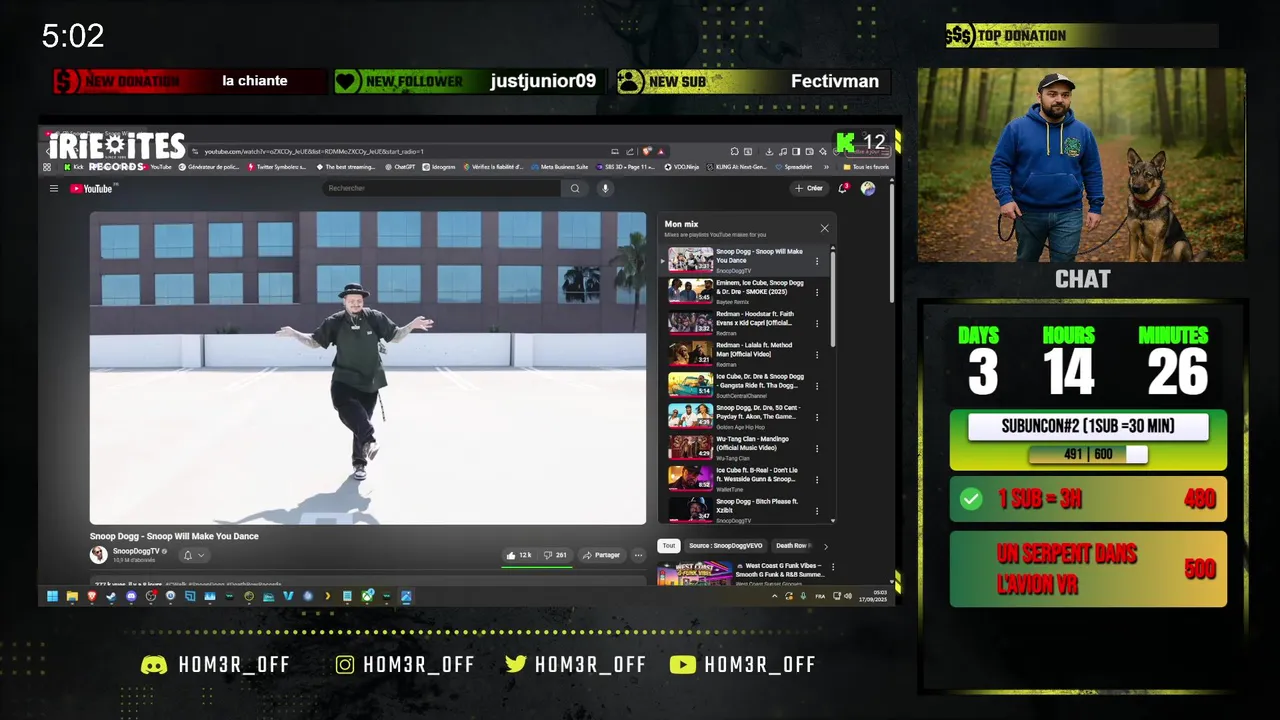The height and width of the screenshot is (720, 1280).
Task: Select Snoop Dogg - Bitch Please title
Action: 757,505
